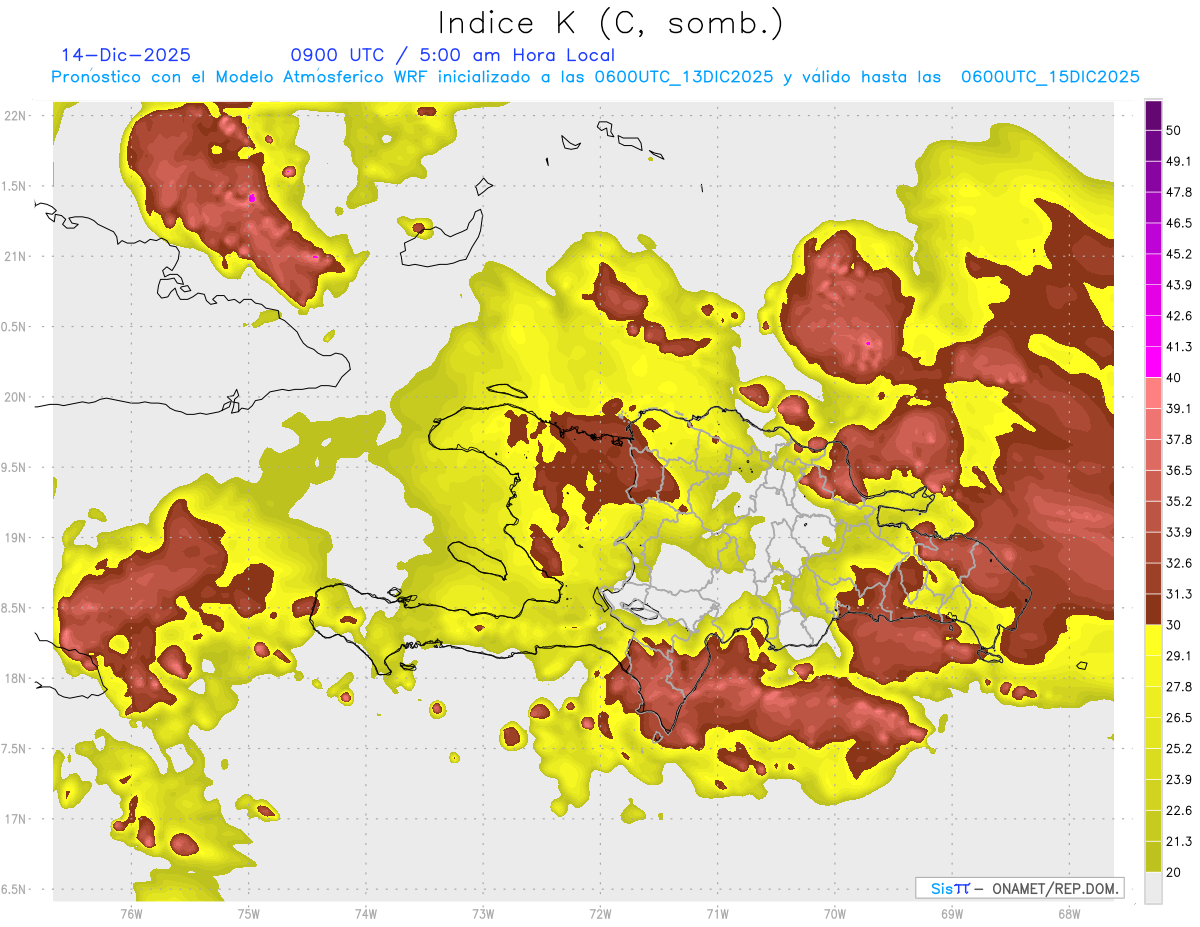Click the 'Indice K (C, somb.)' title
This screenshot has height=927, width=1200.
(610, 23)
